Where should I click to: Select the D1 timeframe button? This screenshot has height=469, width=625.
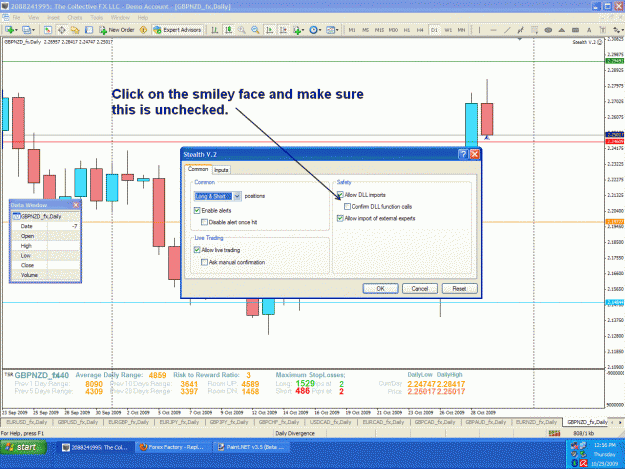434,30
